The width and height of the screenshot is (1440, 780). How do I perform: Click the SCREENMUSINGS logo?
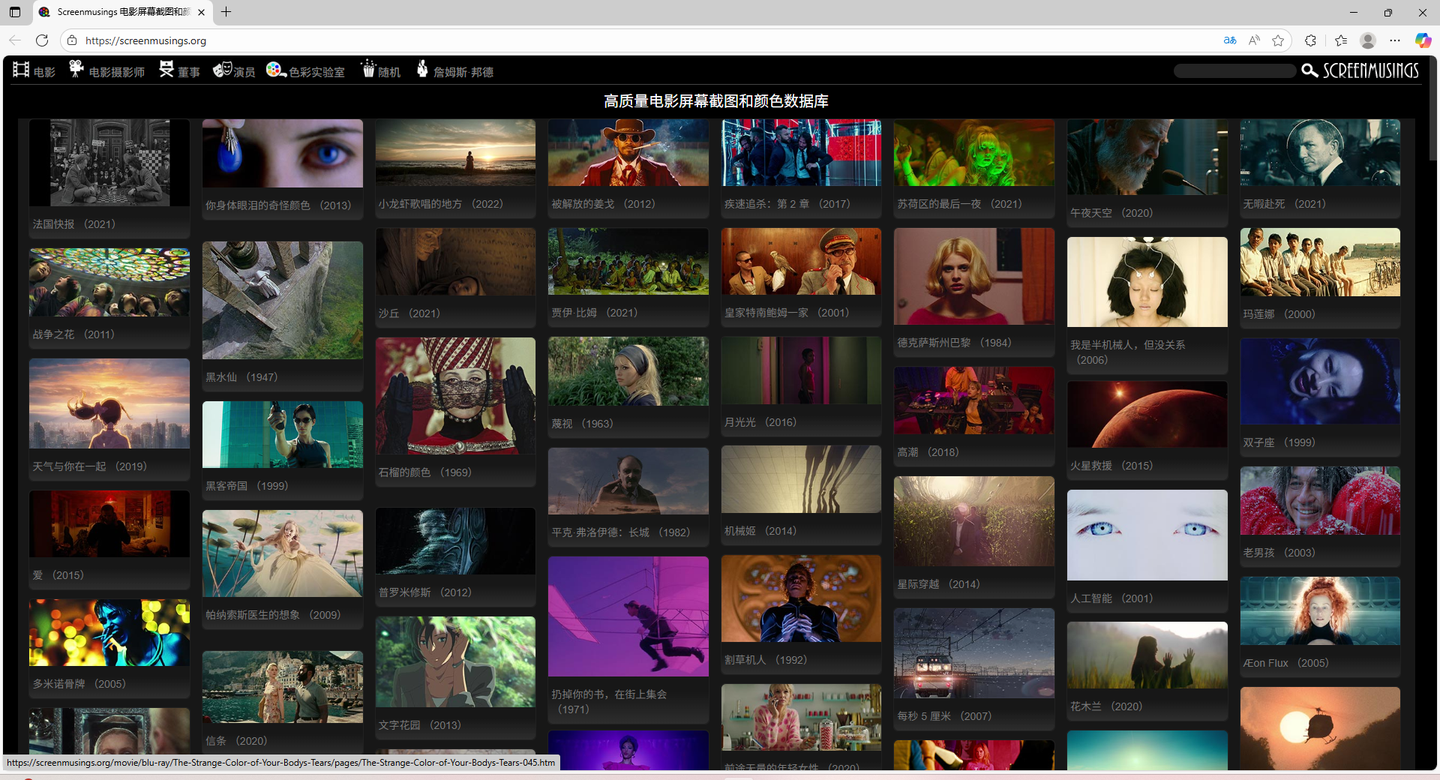[x=1371, y=70]
